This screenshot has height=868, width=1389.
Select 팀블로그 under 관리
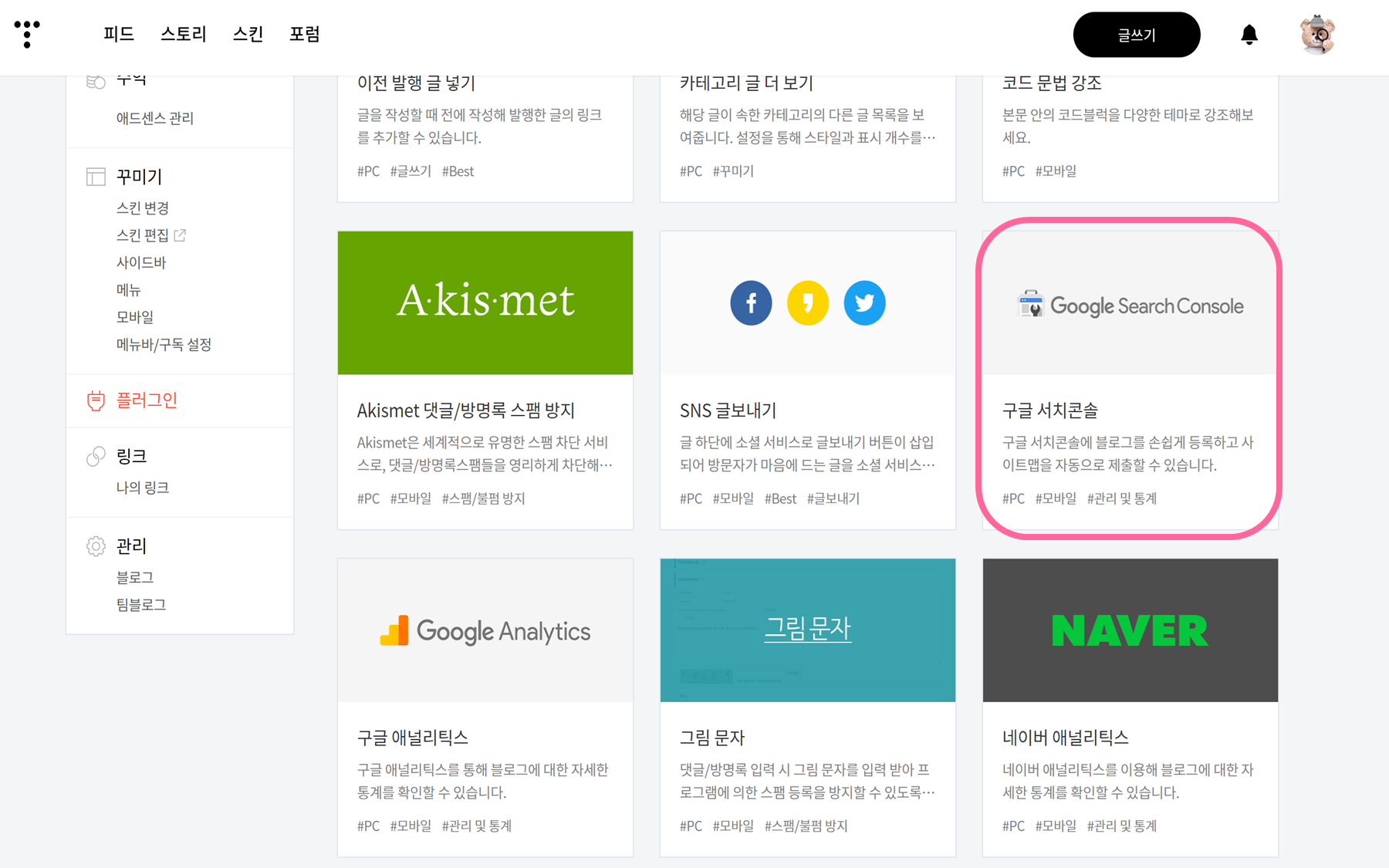(x=140, y=604)
